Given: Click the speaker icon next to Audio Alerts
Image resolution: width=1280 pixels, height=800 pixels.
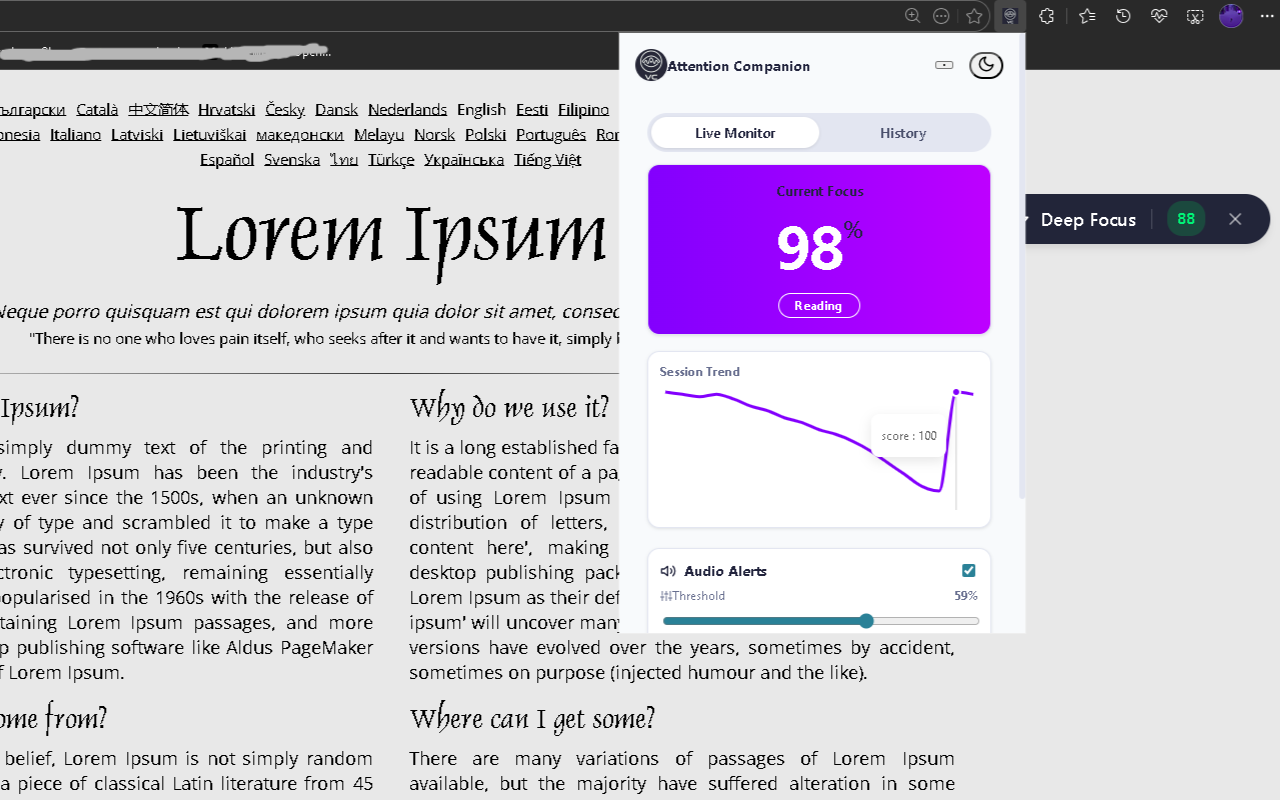Looking at the screenshot, I should (x=668, y=571).
